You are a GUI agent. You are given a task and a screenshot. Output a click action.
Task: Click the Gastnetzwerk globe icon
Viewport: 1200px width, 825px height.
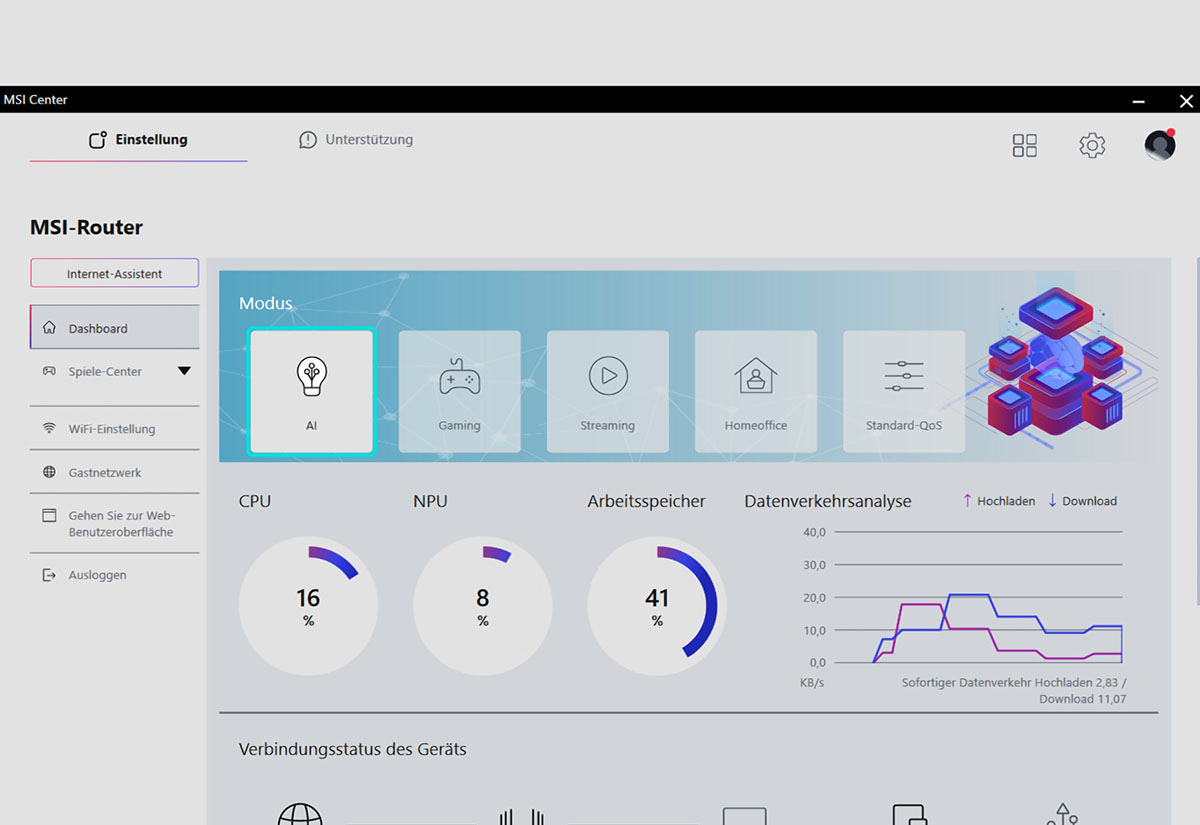click(x=49, y=472)
